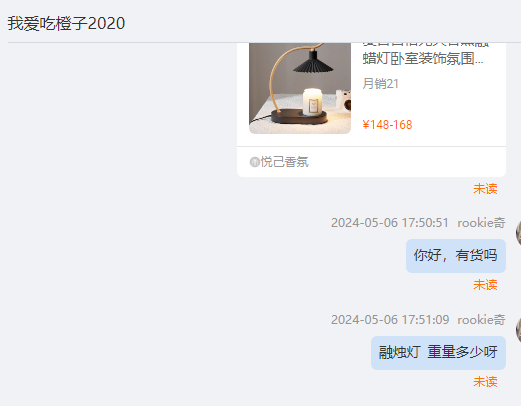Viewport: 521px width, 406px height.
Task: Click sender name rookie奇 at 17:50:51
Action: (481, 223)
